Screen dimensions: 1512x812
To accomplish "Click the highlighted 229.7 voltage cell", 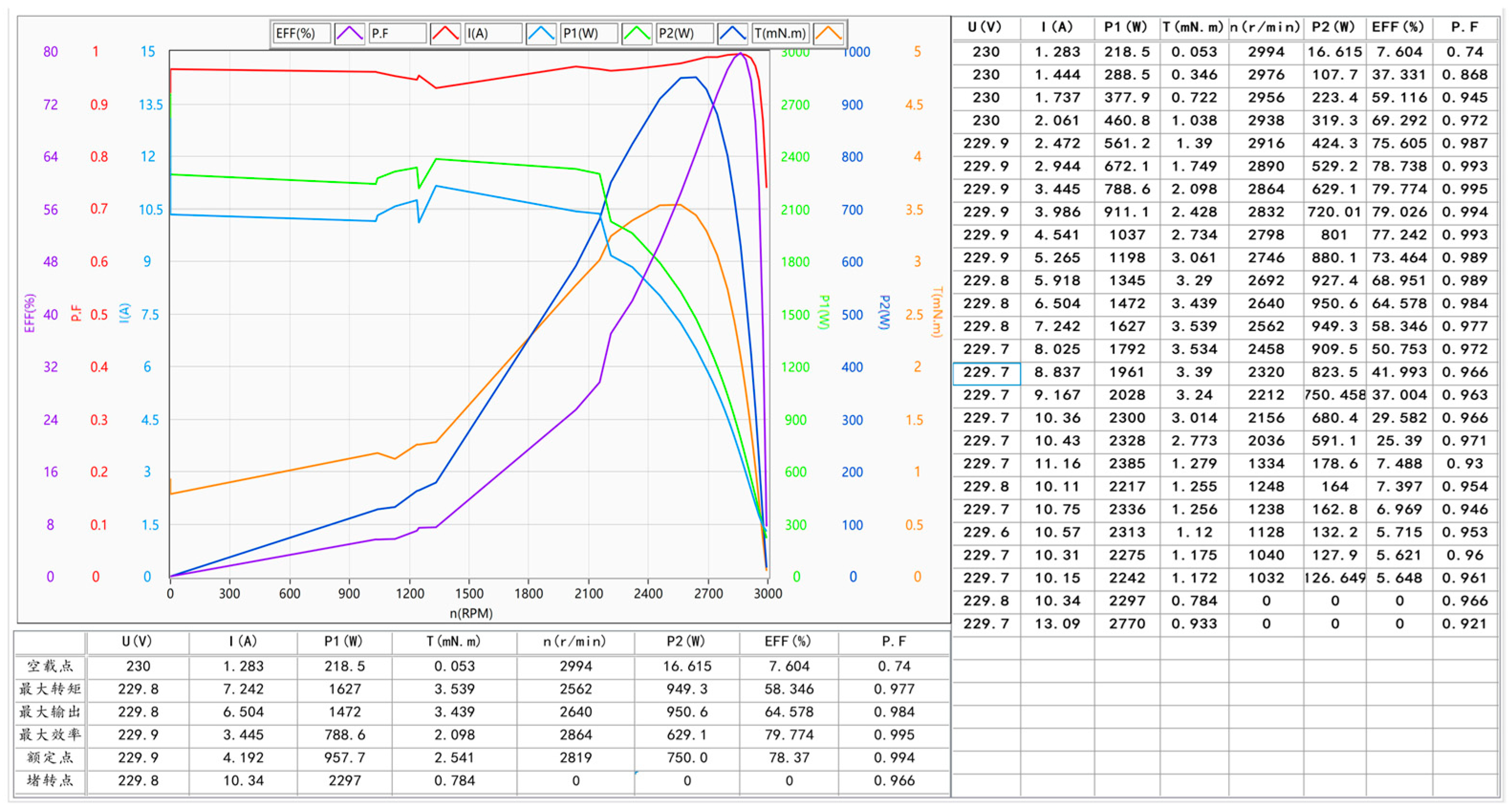I will pyautogui.click(x=986, y=373).
